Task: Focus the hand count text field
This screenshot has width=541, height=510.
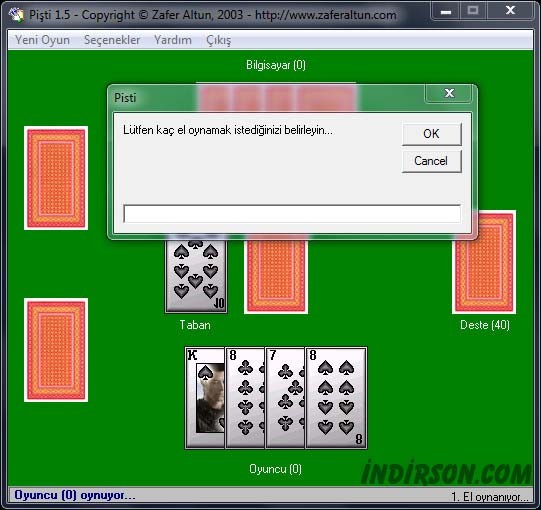Action: point(292,214)
